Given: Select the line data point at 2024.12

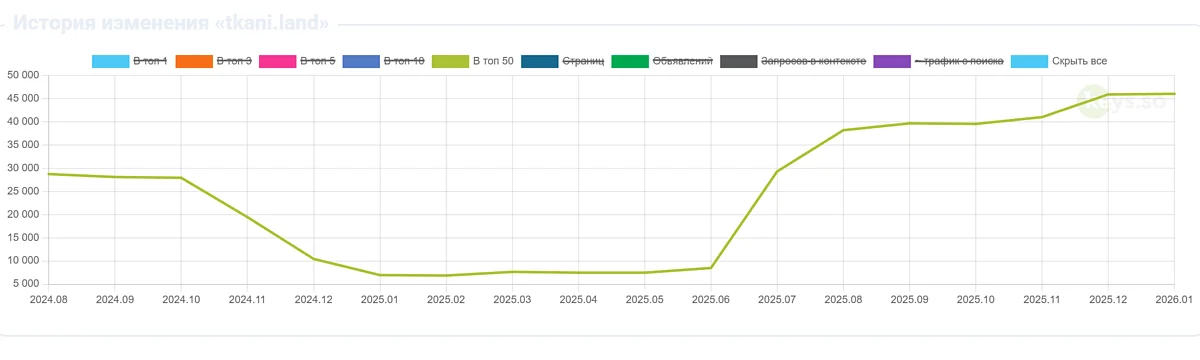Looking at the screenshot, I should [314, 259].
